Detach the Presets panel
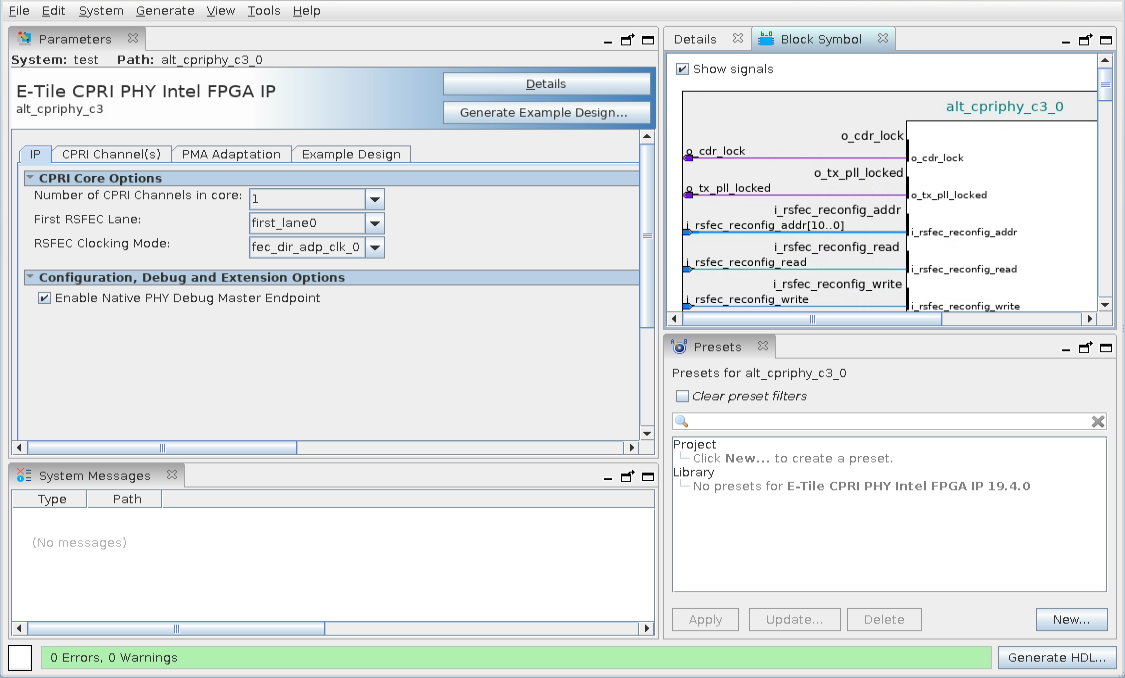 (x=1086, y=348)
